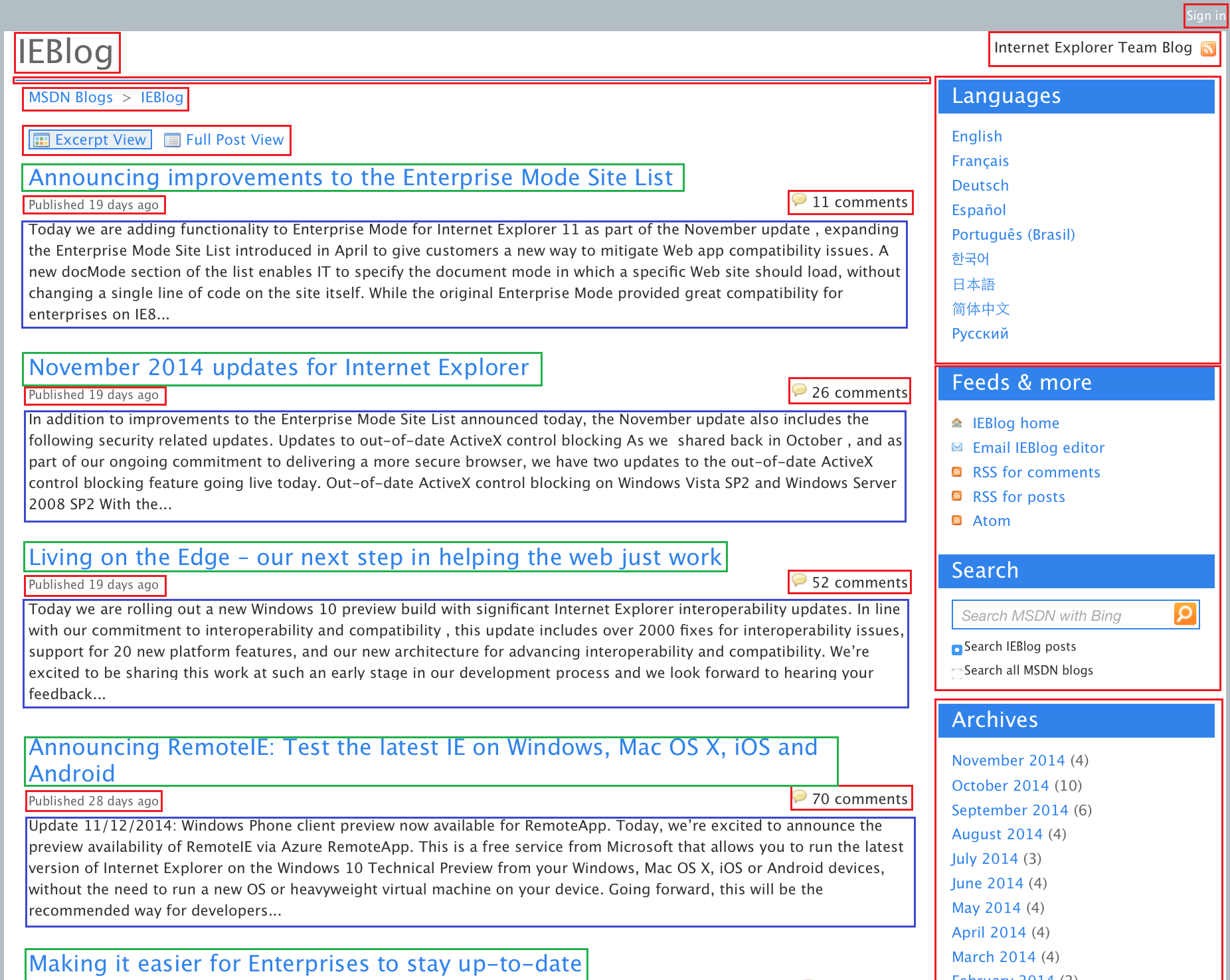Sign in from the top bar
This screenshot has height=980, width=1230.
click(x=1205, y=15)
